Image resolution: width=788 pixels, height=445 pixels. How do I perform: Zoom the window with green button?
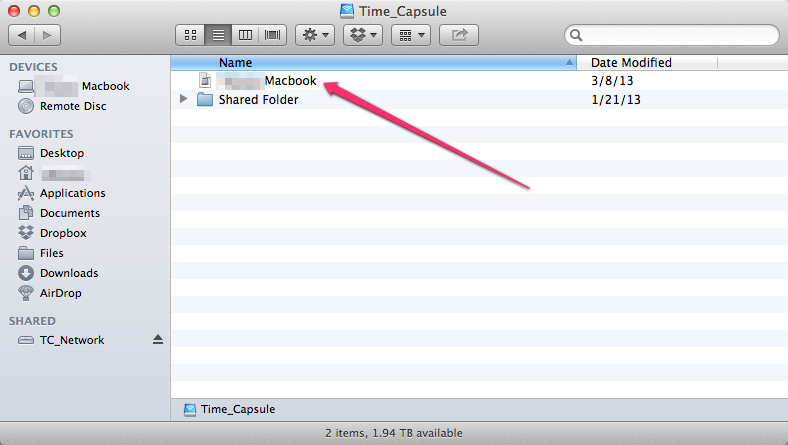54,11
